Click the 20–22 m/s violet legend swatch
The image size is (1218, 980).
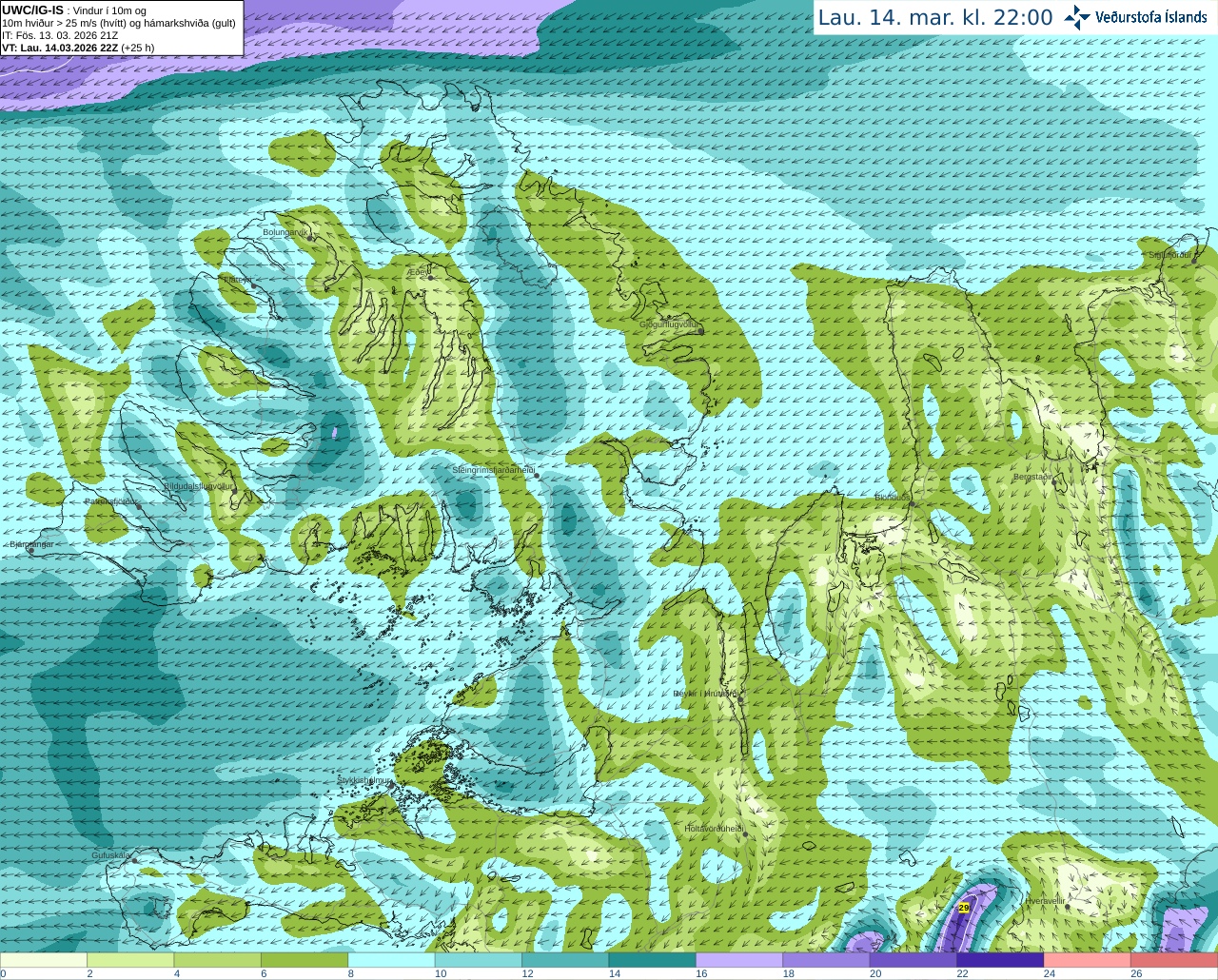pos(913,960)
